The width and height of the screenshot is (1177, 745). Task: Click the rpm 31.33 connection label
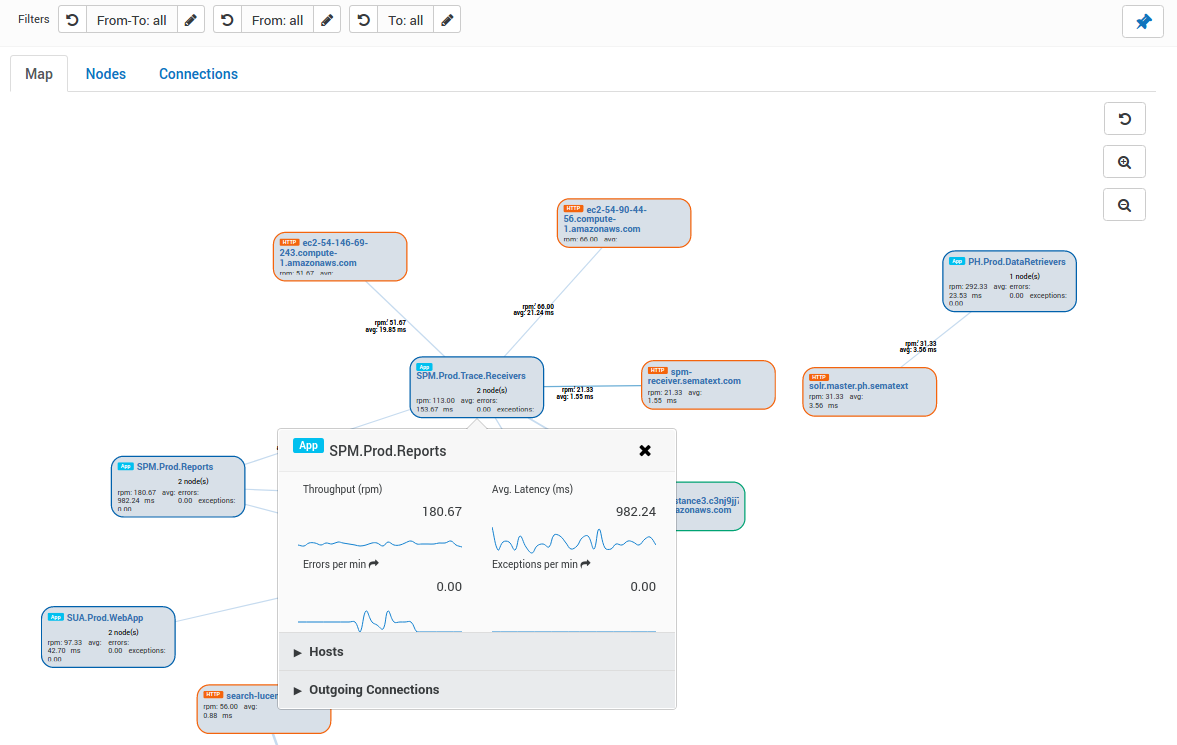918,346
